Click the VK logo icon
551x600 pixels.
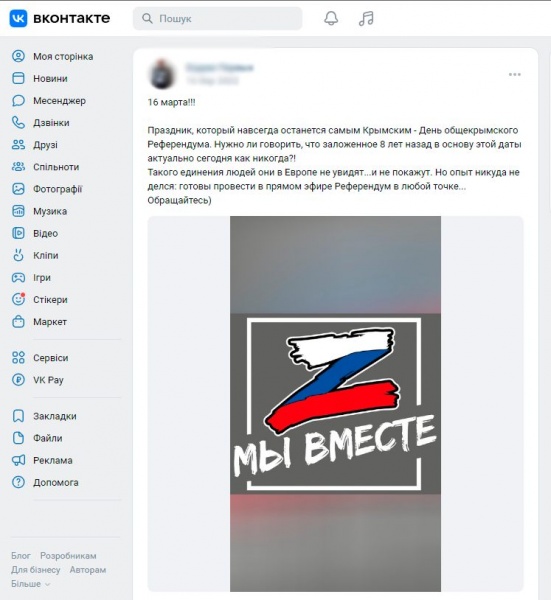click(18, 18)
